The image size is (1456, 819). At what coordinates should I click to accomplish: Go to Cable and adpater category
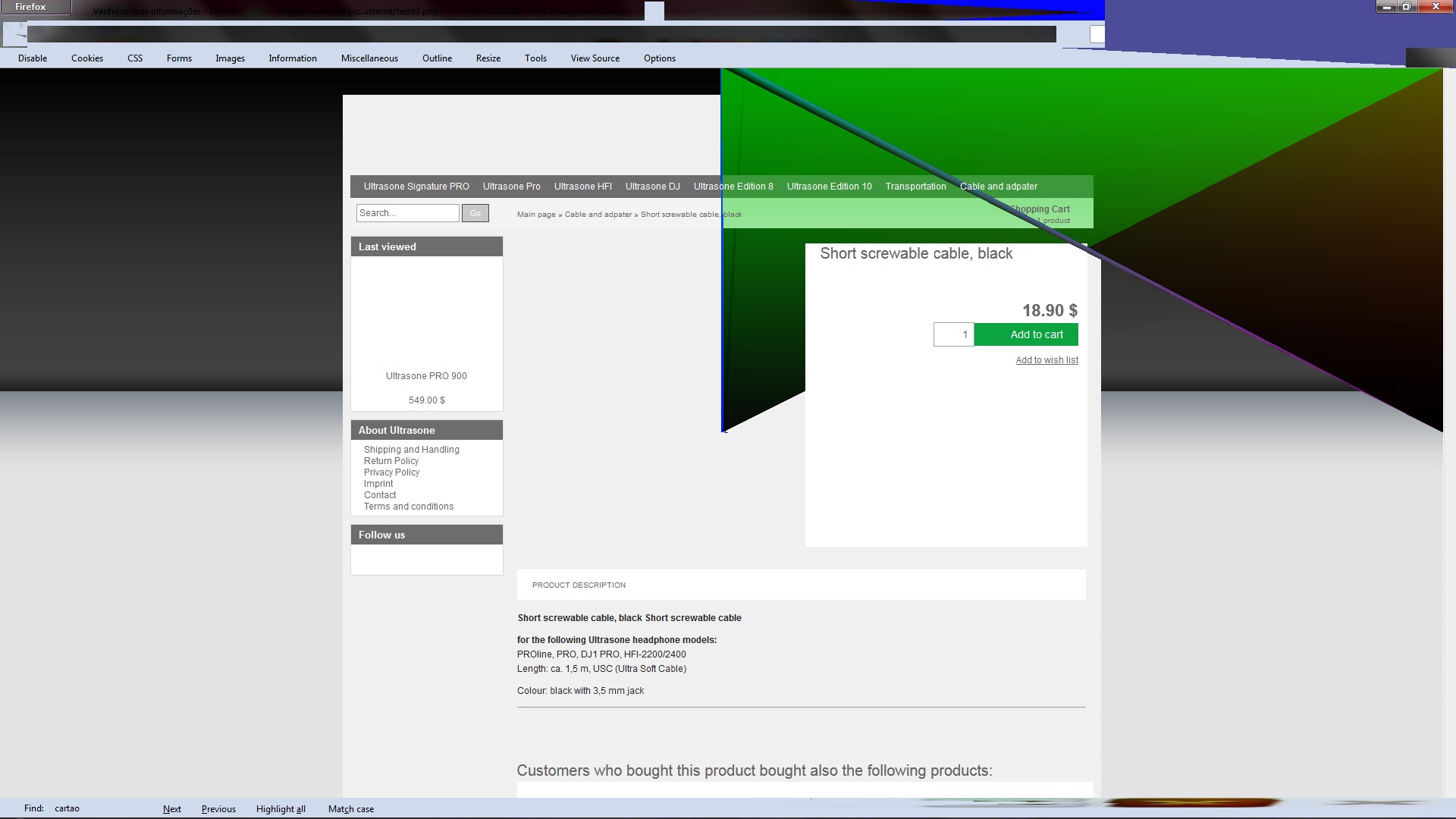point(999,187)
